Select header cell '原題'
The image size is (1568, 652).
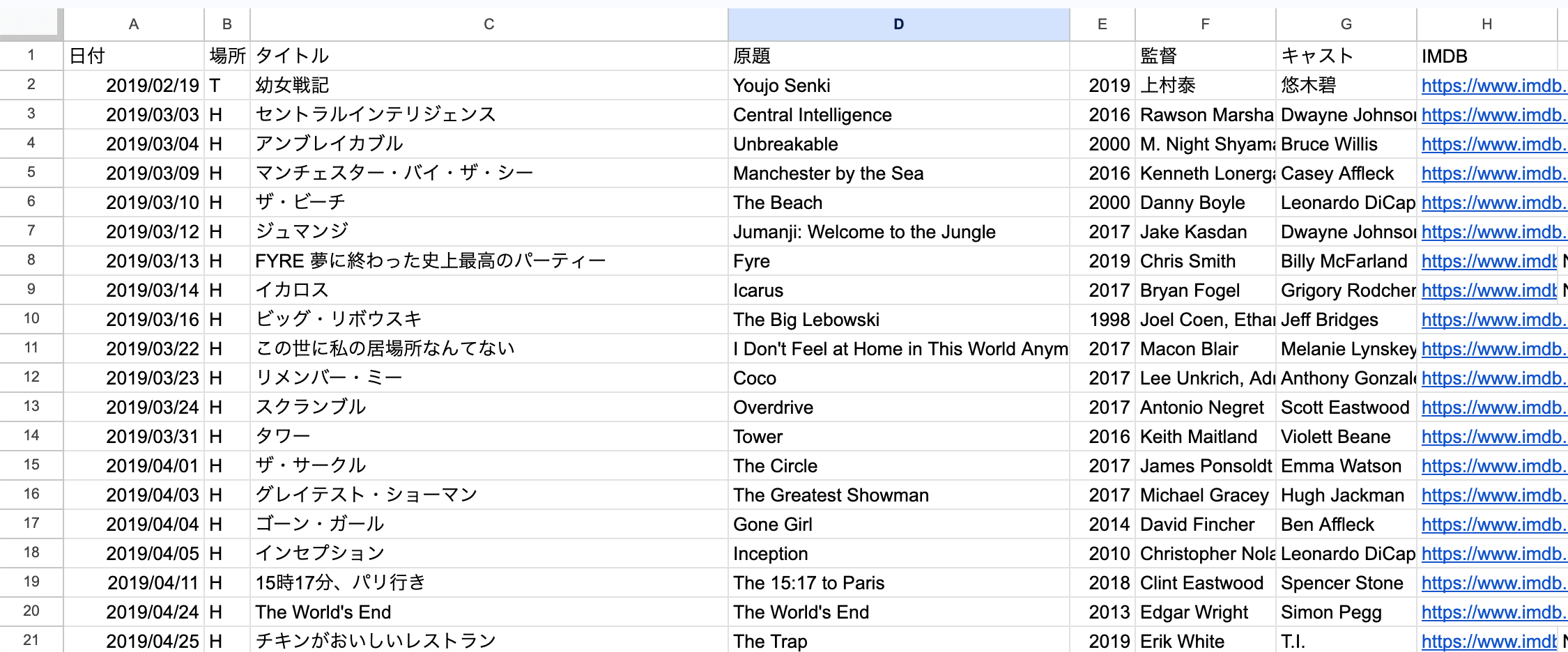(x=898, y=56)
